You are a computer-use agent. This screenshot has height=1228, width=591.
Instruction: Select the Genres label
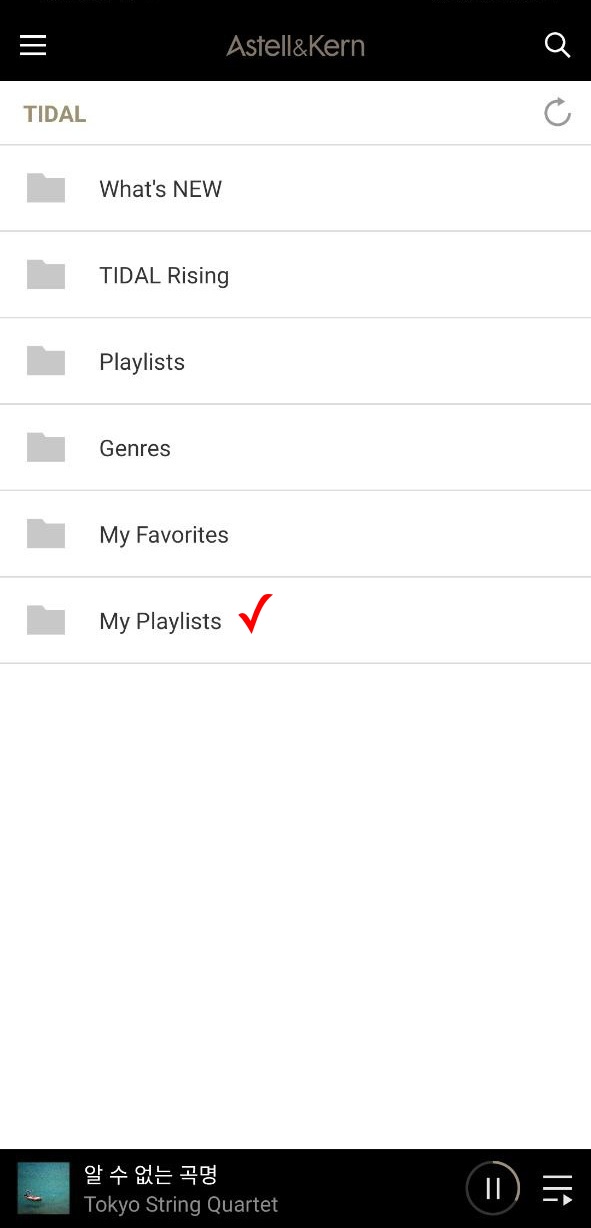(x=135, y=448)
